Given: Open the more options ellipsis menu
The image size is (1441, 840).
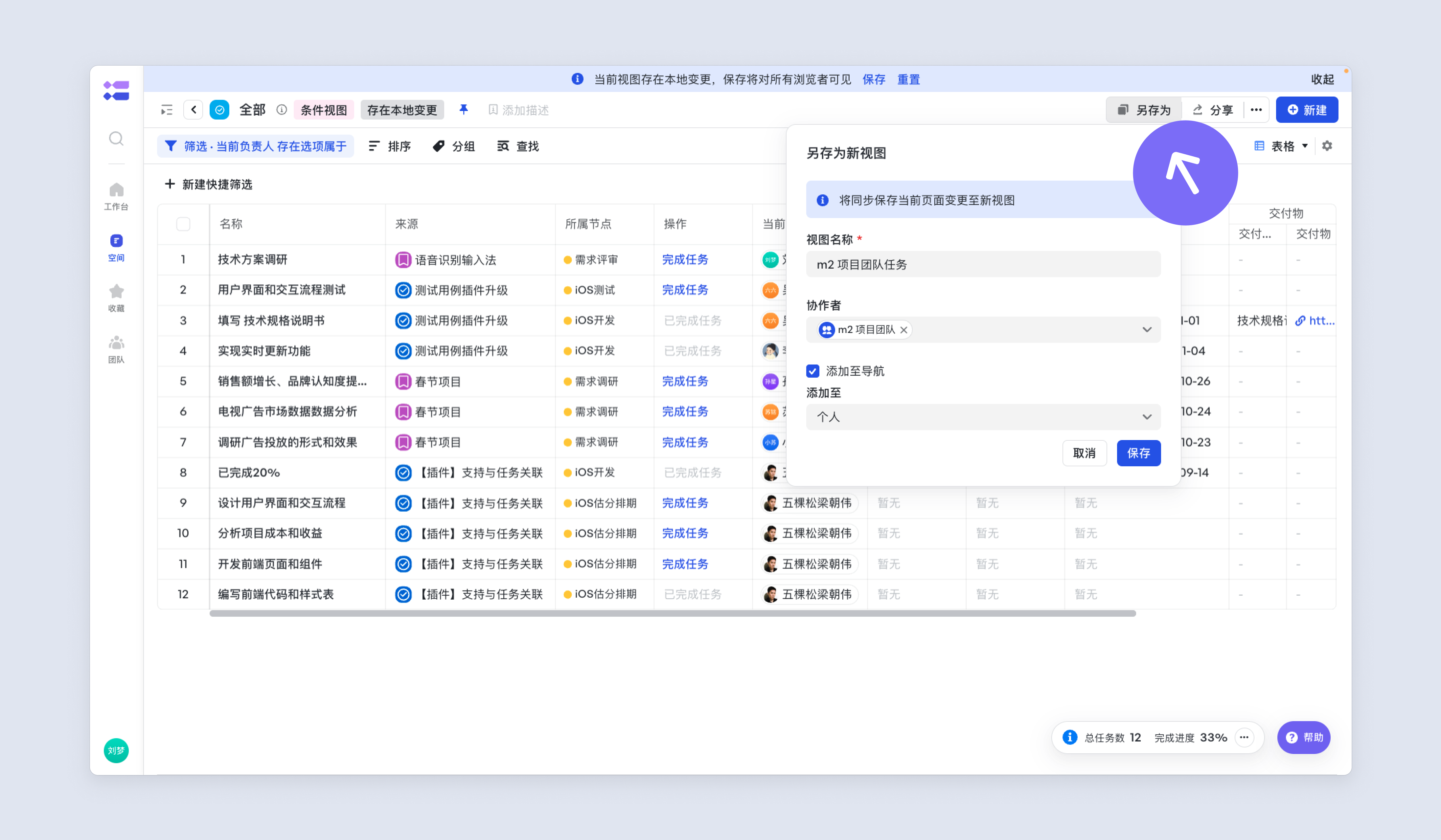Looking at the screenshot, I should point(1256,110).
